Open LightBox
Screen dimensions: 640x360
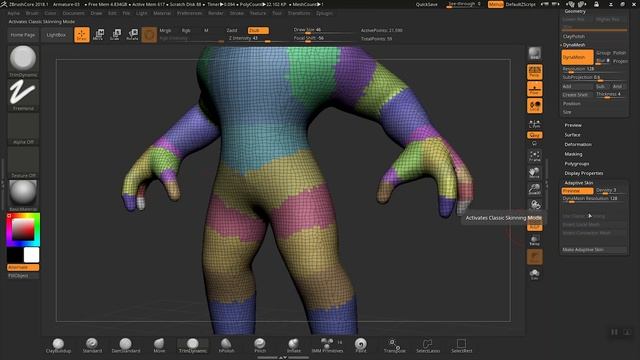(x=56, y=35)
